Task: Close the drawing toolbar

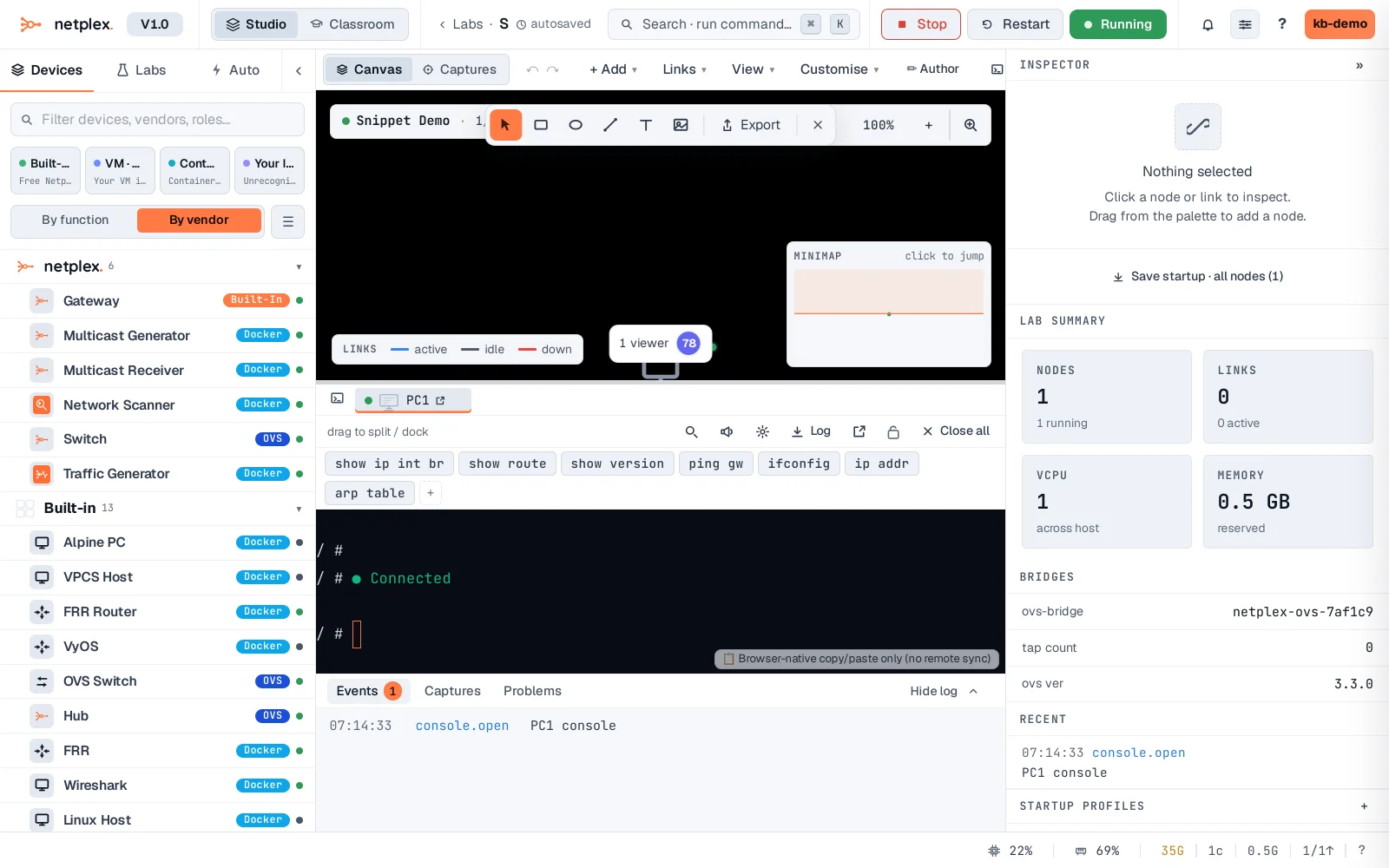Action: 818,125
